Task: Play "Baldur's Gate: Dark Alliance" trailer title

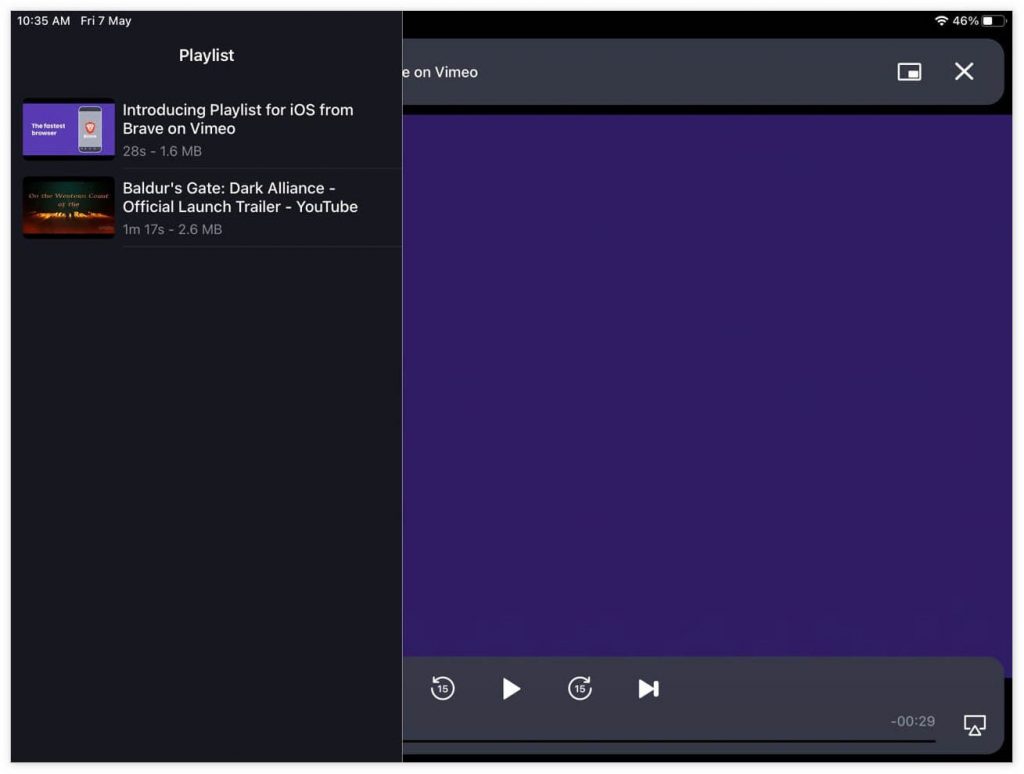Action: 240,197
